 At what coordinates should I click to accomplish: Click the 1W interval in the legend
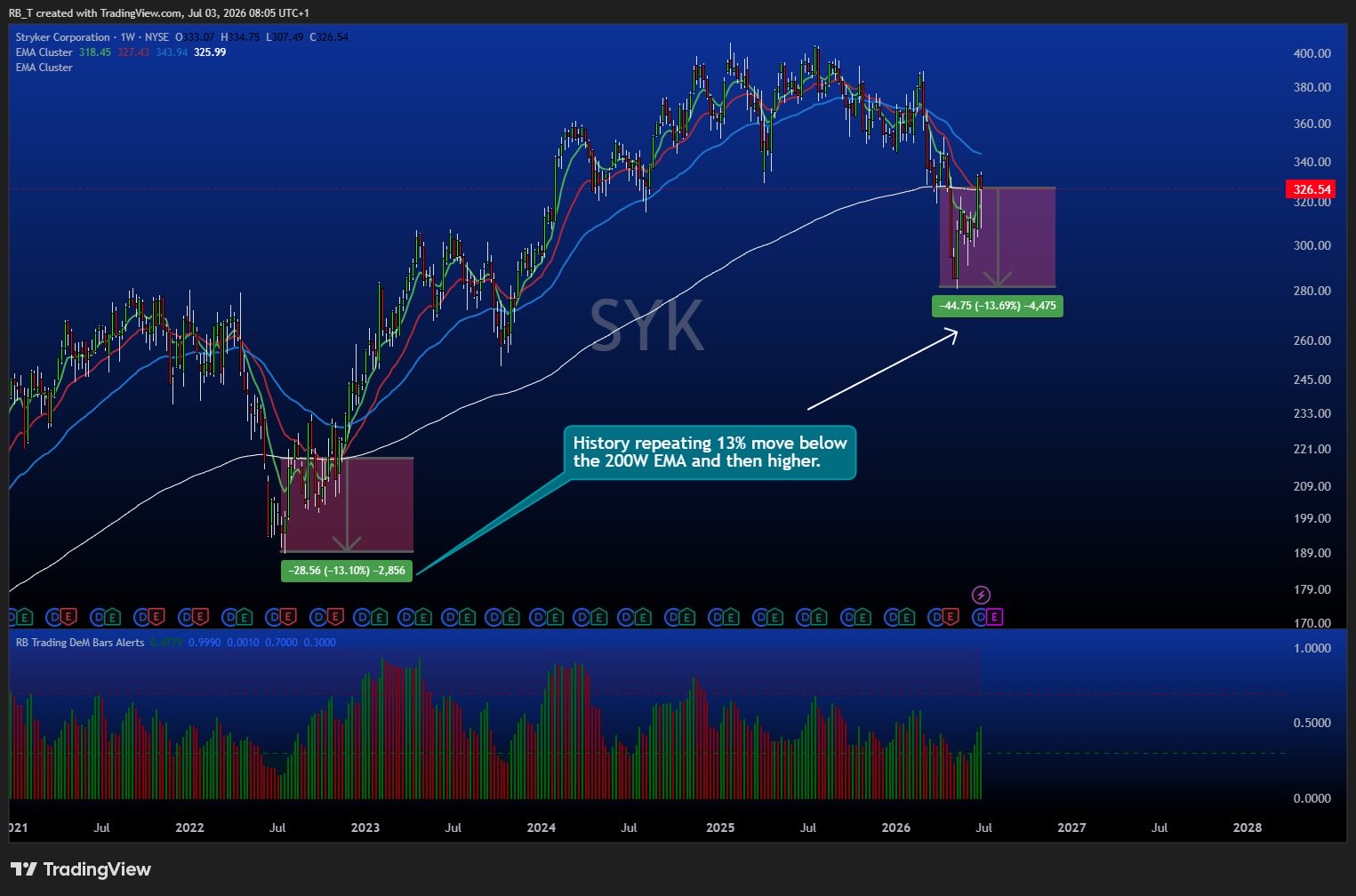pos(127,37)
